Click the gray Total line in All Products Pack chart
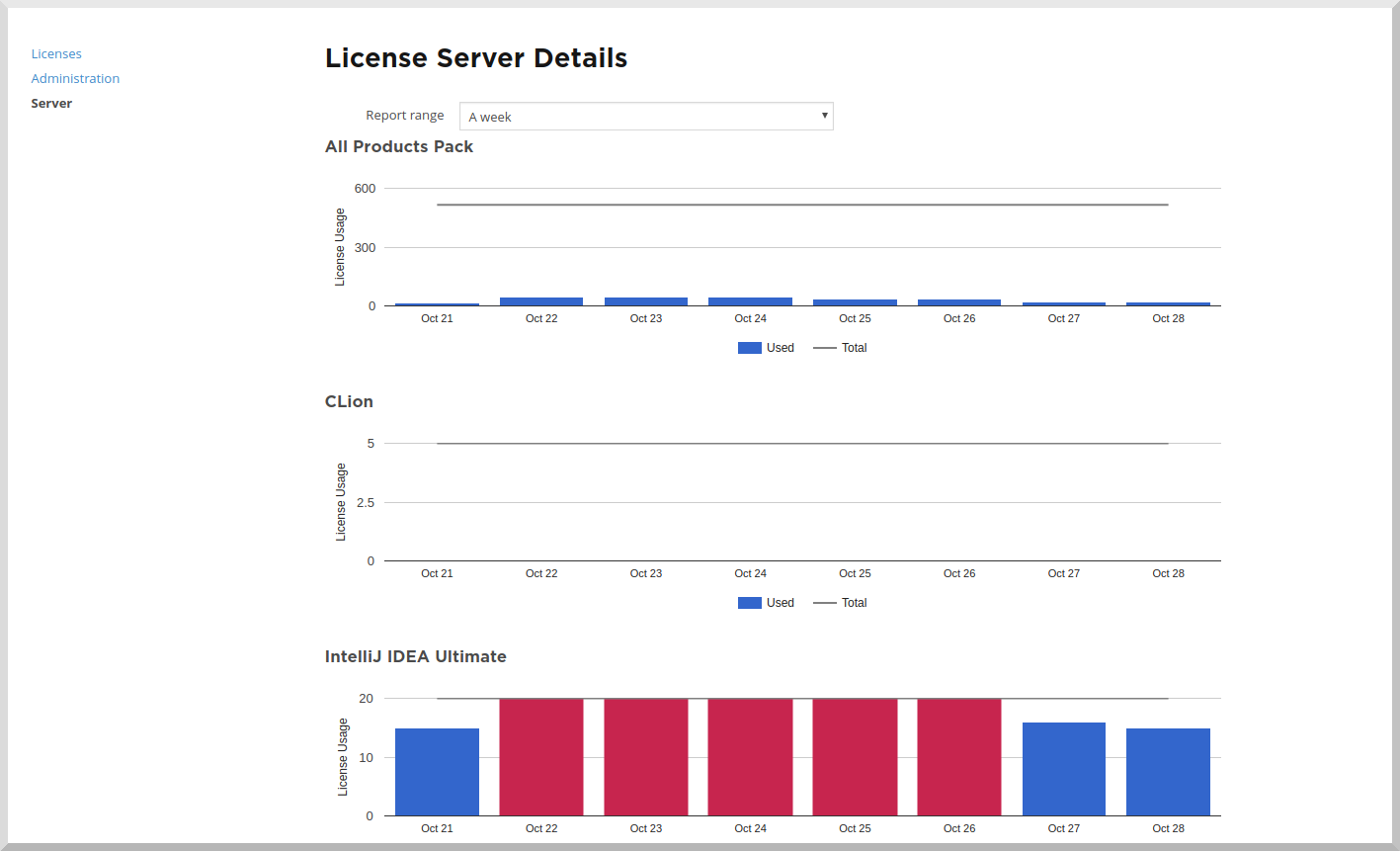1400x851 pixels. (x=802, y=205)
